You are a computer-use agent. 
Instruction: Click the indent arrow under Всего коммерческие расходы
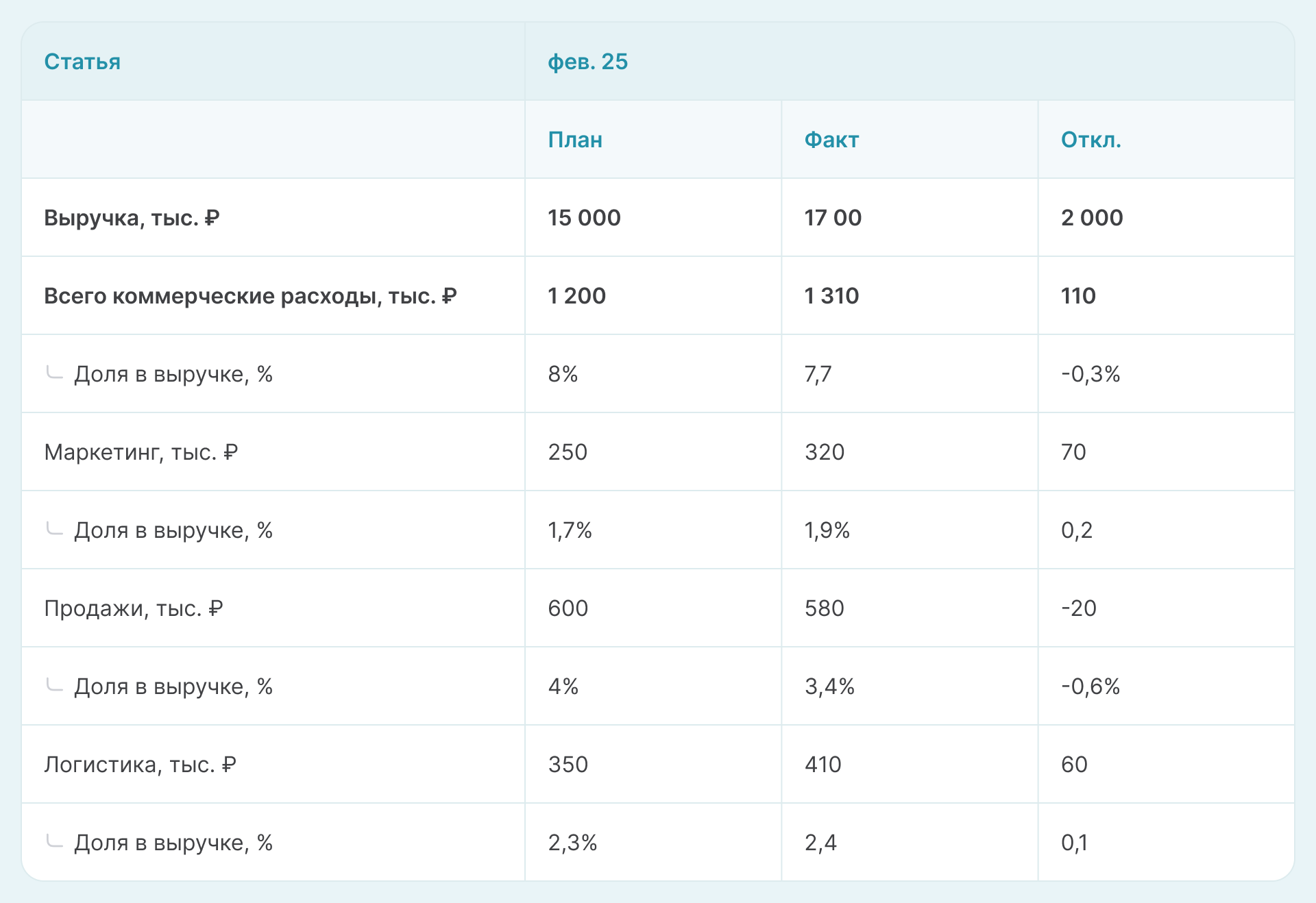pyautogui.click(x=54, y=372)
